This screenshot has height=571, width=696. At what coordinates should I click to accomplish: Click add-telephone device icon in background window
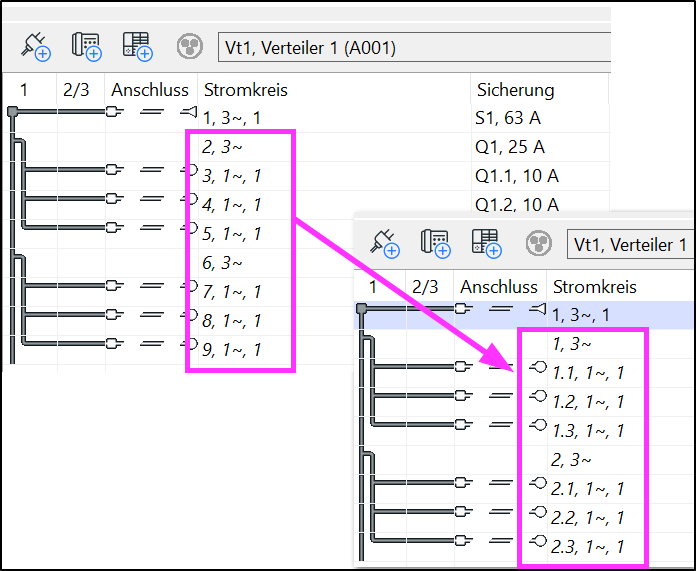coord(87,46)
